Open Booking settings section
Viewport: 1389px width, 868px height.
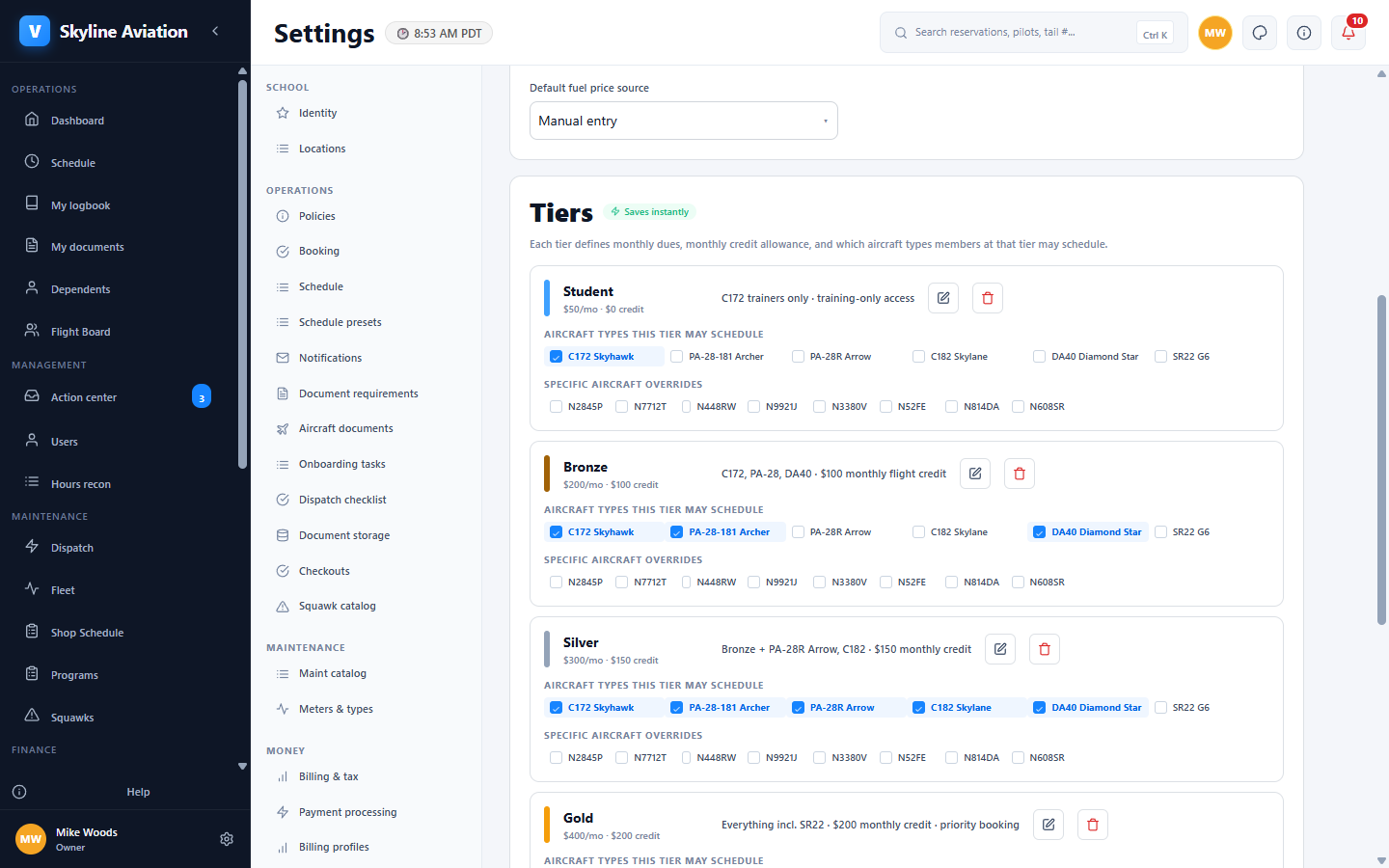click(367, 251)
